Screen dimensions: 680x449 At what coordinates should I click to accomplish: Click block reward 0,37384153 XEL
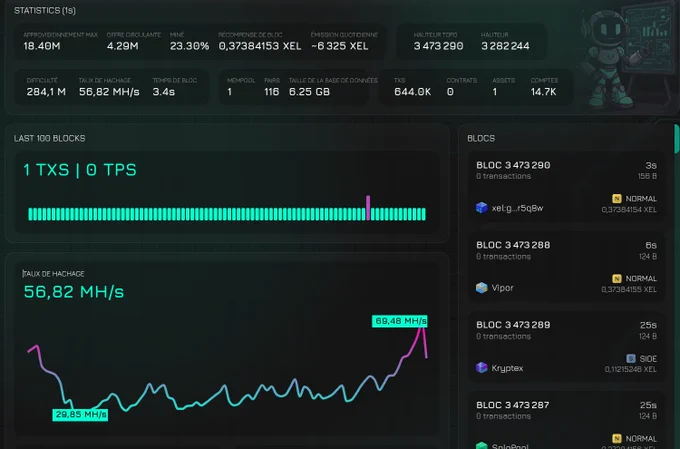[260, 46]
